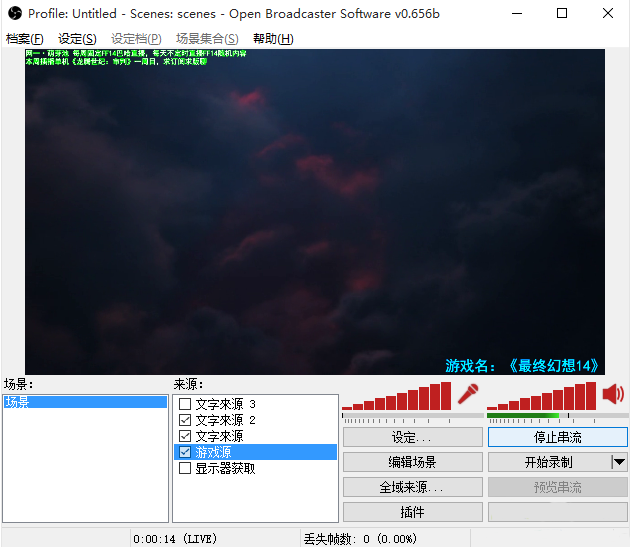Open the 帮助(H) menu

pyautogui.click(x=273, y=39)
